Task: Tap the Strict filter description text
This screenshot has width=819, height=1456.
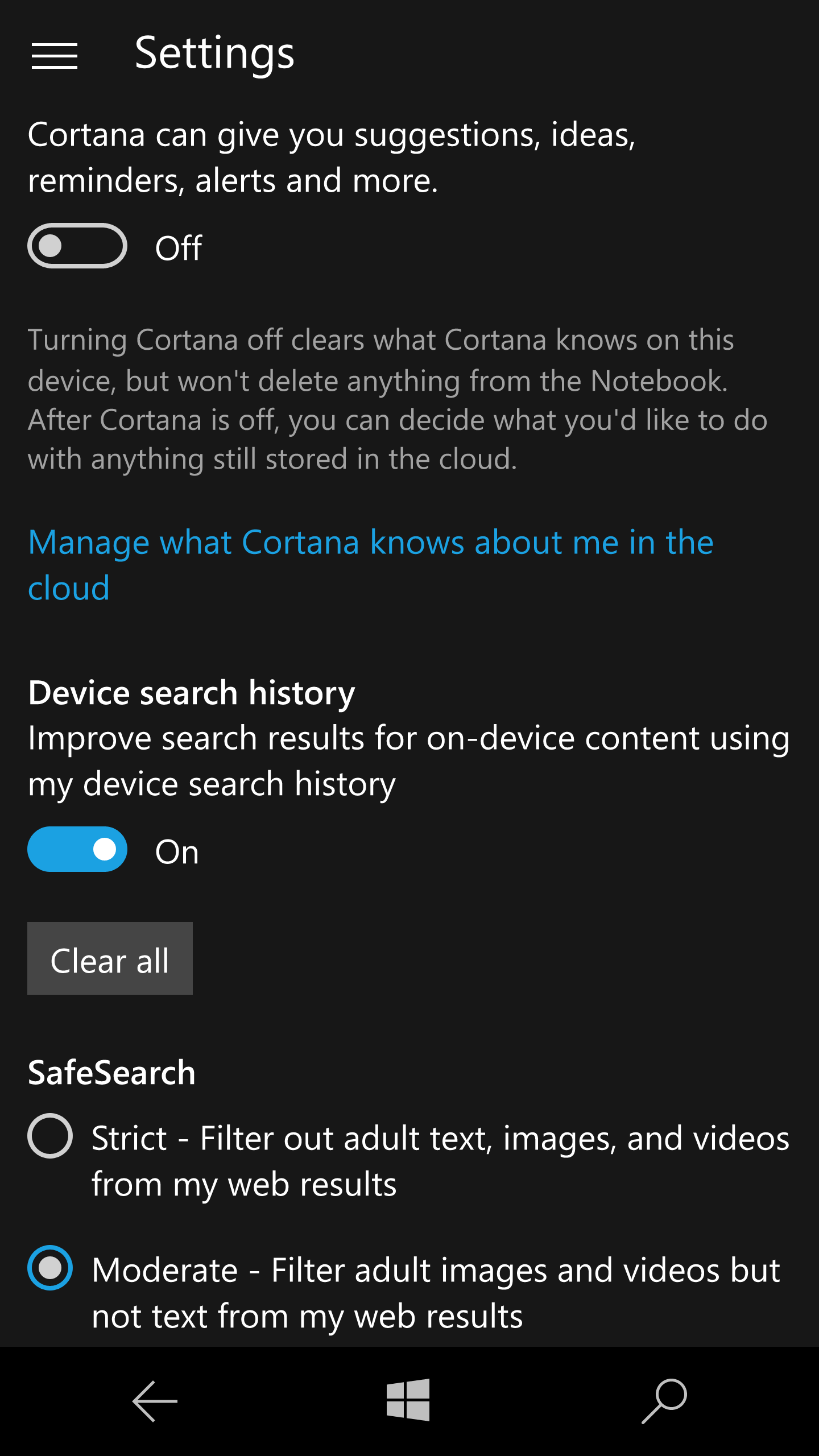Action: point(440,1161)
